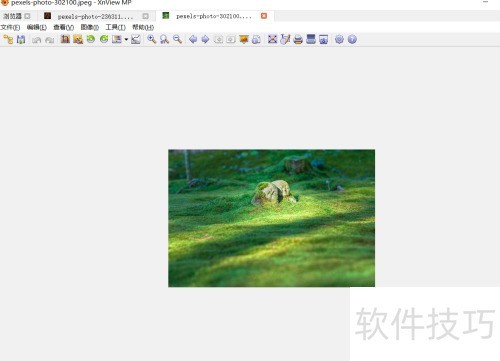The image size is (500, 361).
Task: Open the browser folder tree icon
Action: (8, 40)
